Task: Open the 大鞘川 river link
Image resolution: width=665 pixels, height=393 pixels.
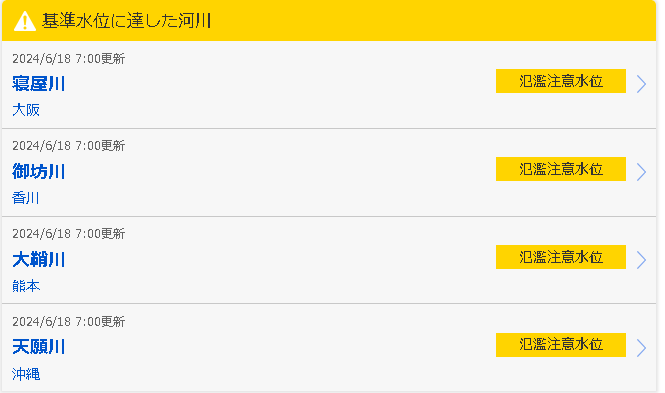Action: 38,259
